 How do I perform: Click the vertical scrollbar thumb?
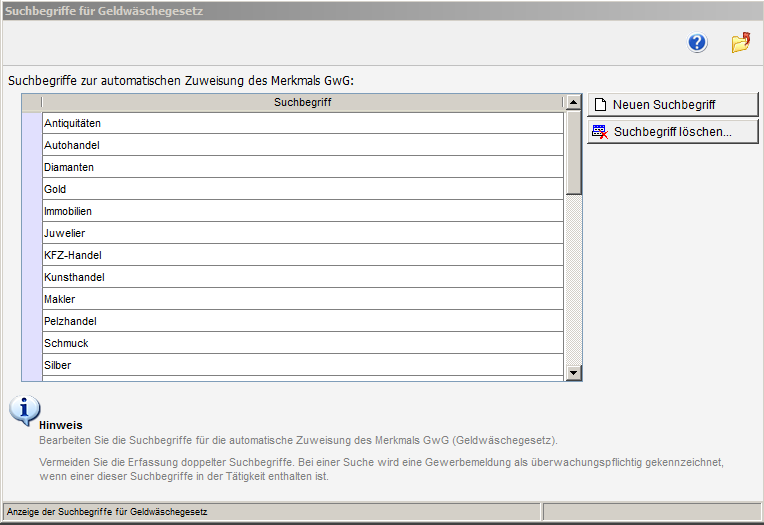(x=574, y=152)
